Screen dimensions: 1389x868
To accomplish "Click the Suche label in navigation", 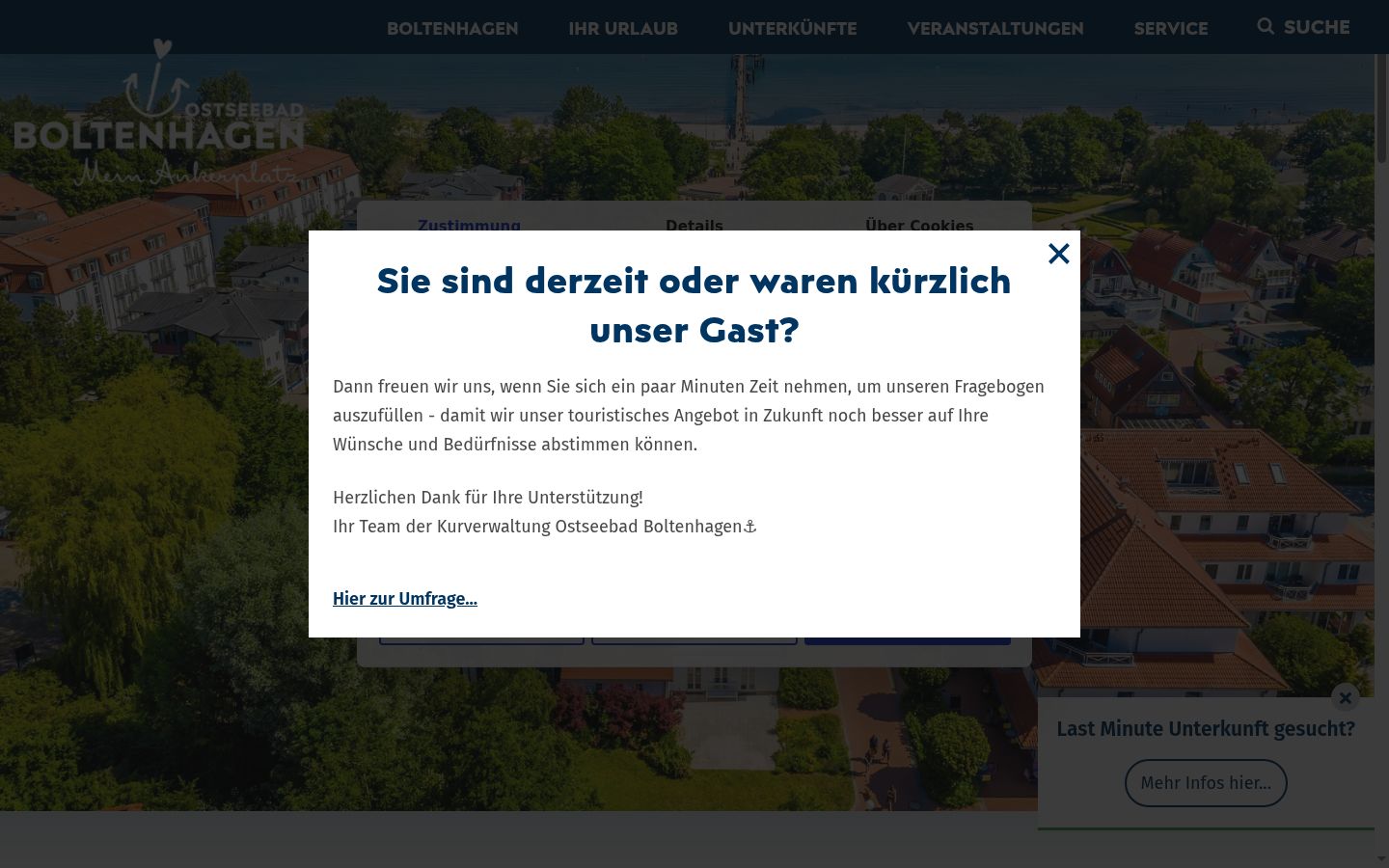I will point(1317,27).
